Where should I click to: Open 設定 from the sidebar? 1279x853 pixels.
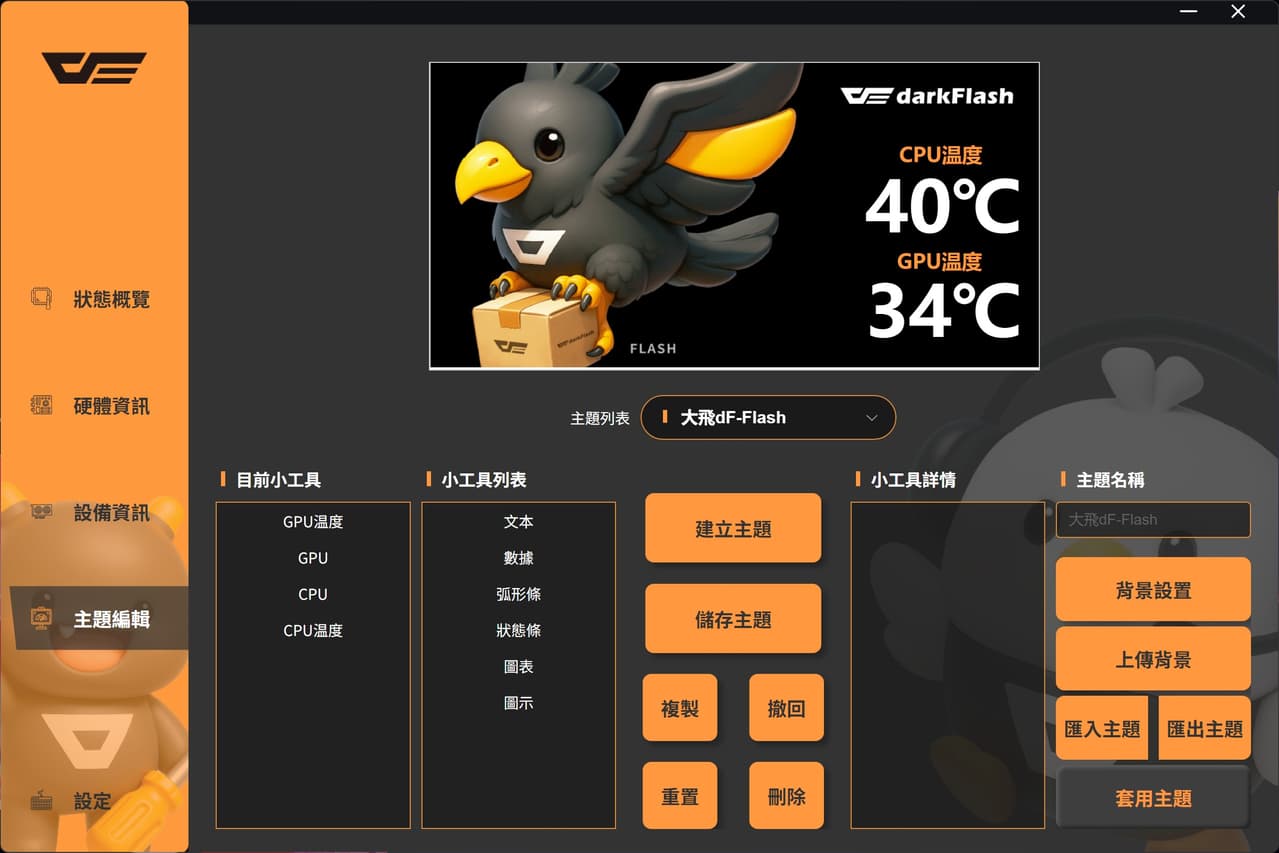[x=94, y=801]
